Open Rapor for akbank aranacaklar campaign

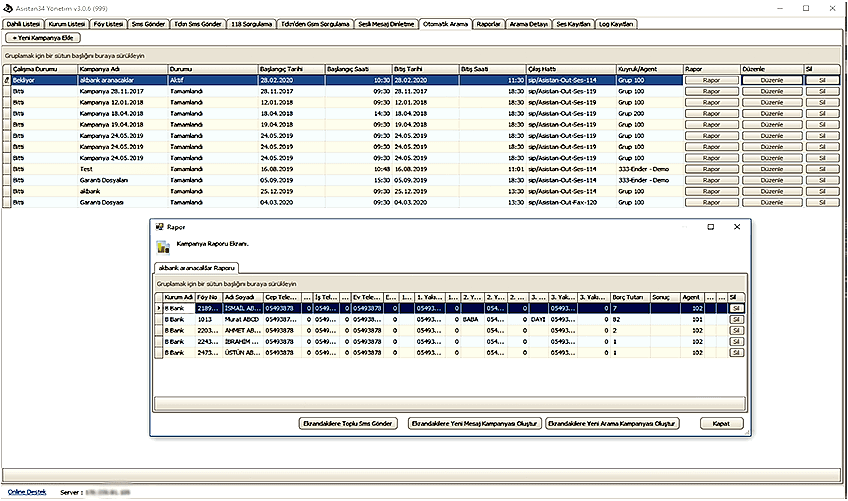pyautogui.click(x=711, y=79)
